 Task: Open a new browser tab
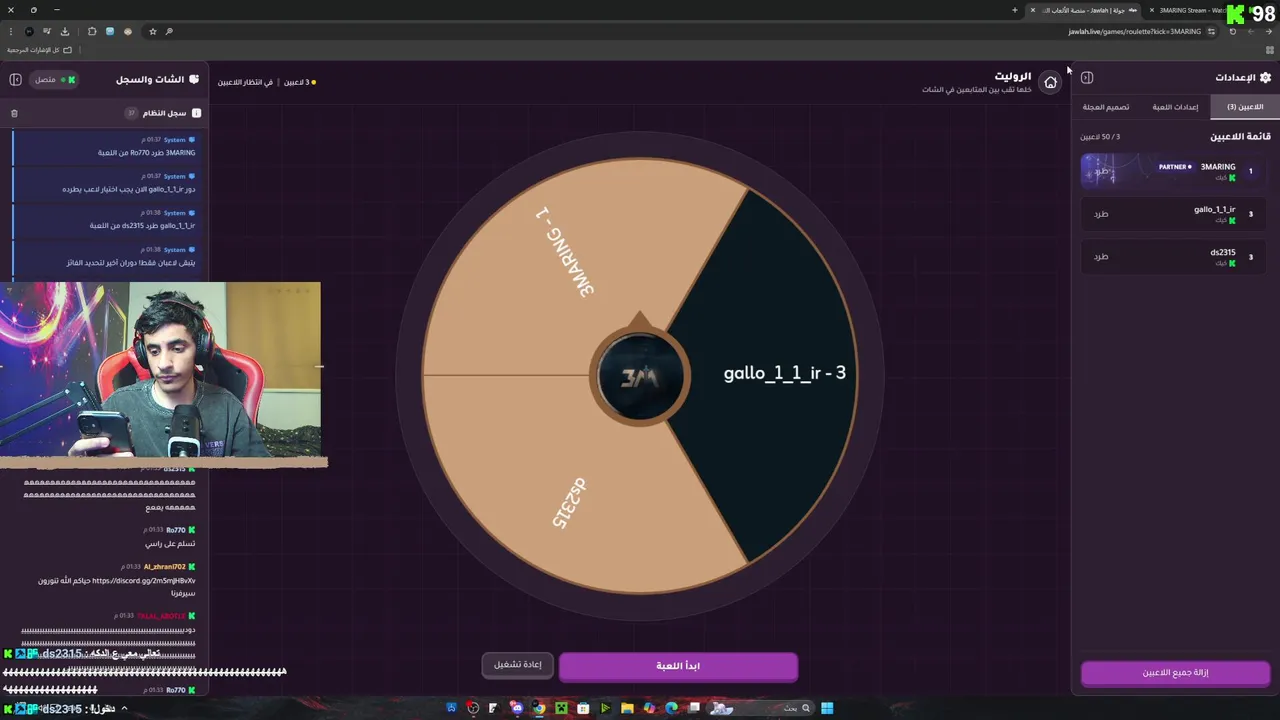pyautogui.click(x=1014, y=10)
